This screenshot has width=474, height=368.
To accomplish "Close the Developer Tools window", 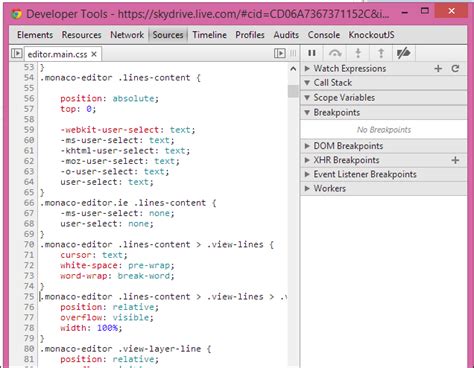I will click(x=452, y=11).
